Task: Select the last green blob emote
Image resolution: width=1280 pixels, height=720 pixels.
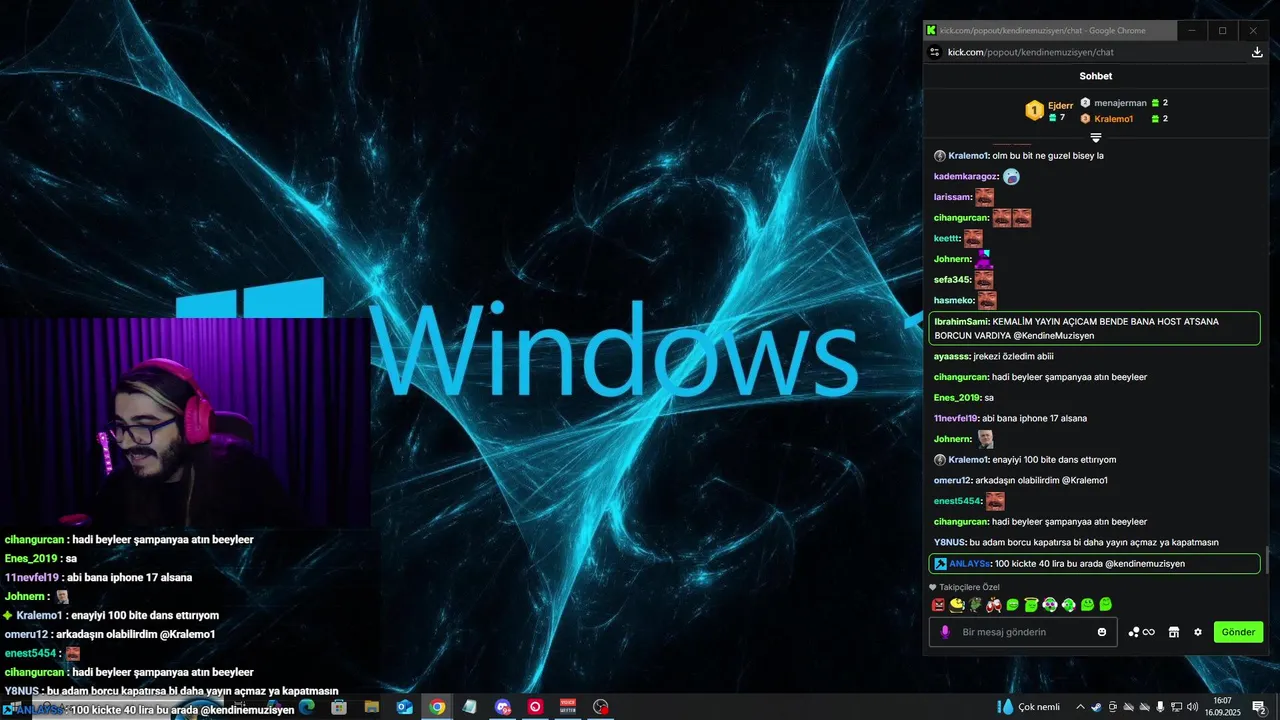Action: [x=1105, y=604]
